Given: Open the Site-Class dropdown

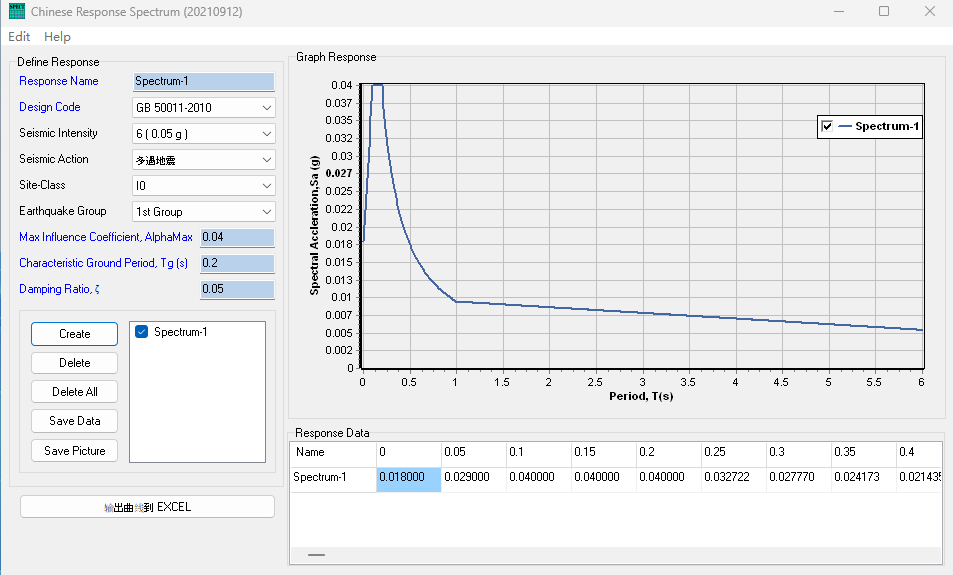Looking at the screenshot, I should click(204, 185).
